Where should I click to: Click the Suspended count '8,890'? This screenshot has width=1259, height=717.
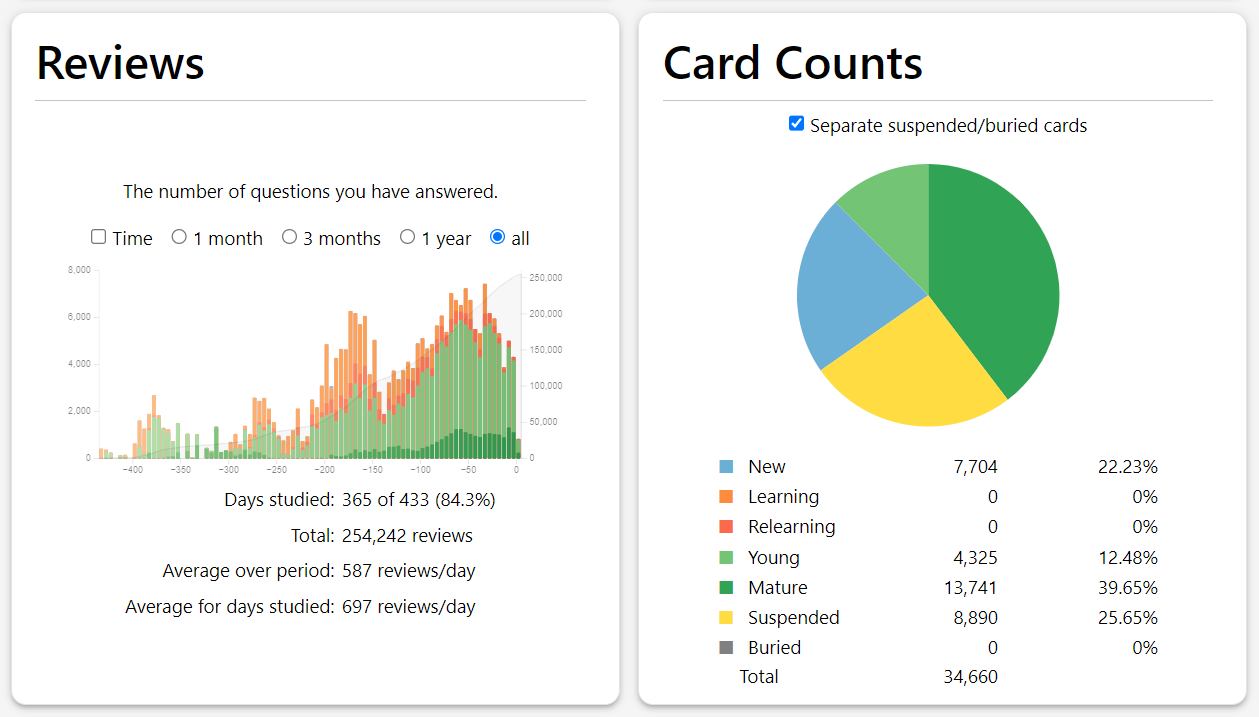pyautogui.click(x=976, y=618)
